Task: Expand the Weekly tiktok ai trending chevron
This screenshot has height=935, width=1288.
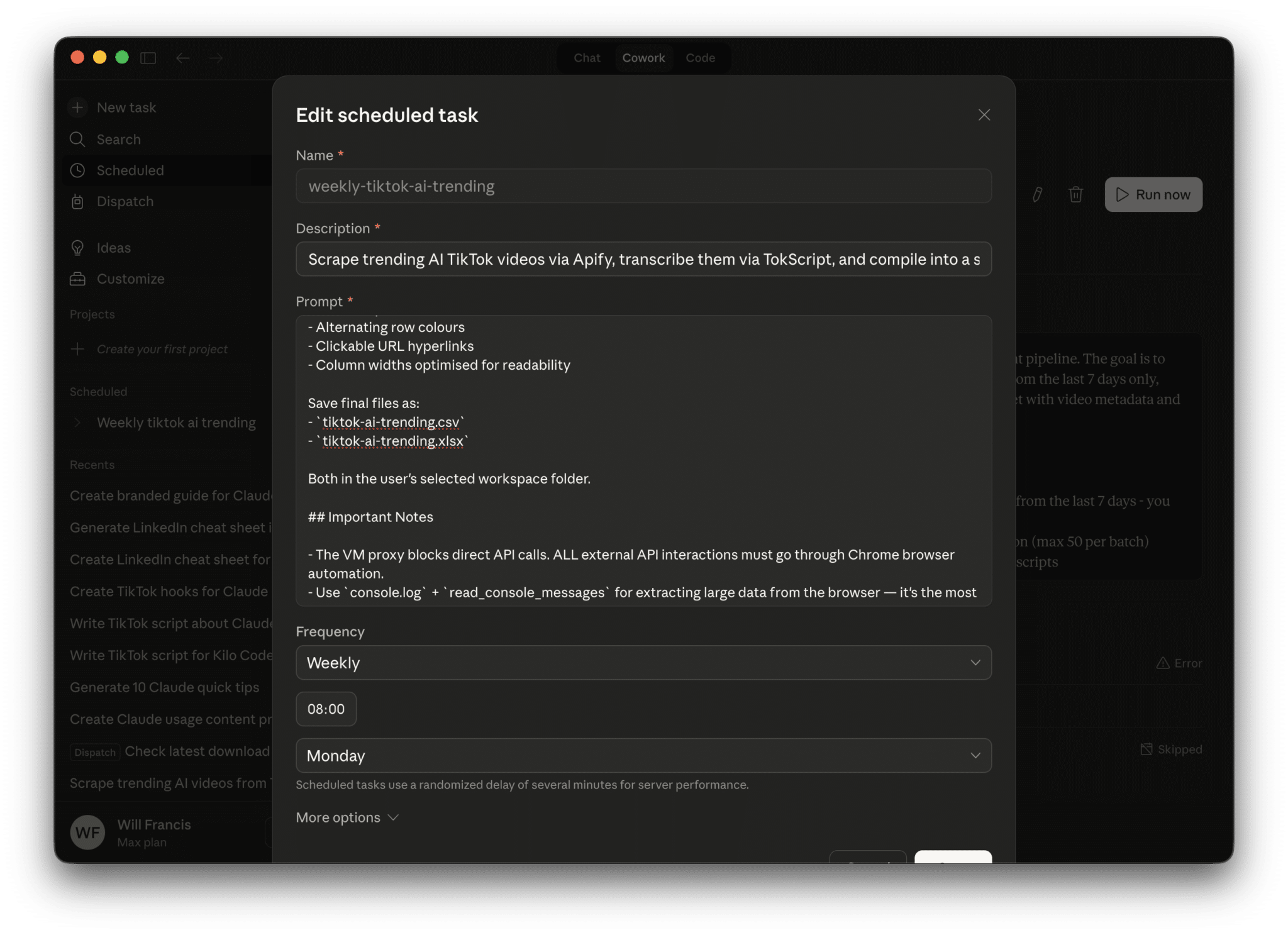Action: pyautogui.click(x=77, y=423)
